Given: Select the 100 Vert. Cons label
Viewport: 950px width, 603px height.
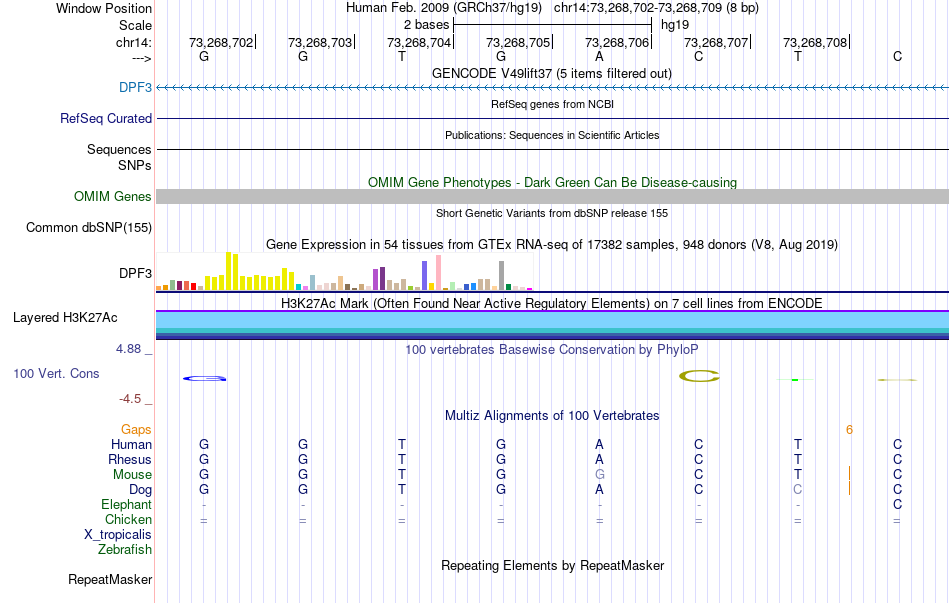Looking at the screenshot, I should (56, 373).
